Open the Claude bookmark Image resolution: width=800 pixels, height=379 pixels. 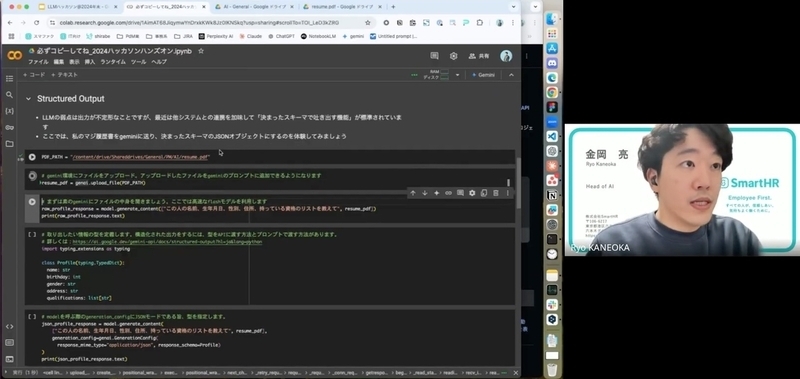[x=250, y=36]
